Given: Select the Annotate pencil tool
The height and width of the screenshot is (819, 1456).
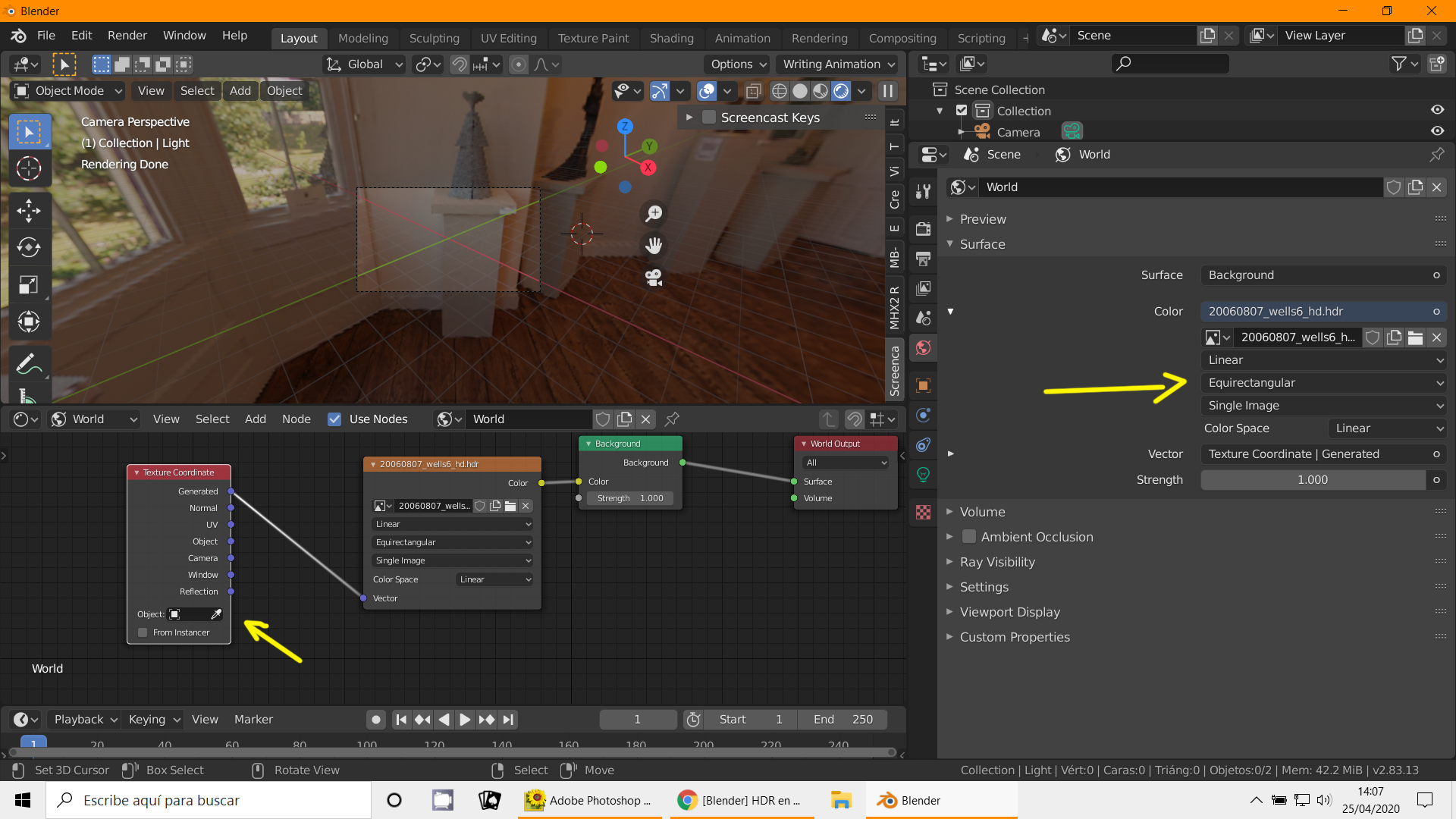Looking at the screenshot, I should [x=29, y=365].
